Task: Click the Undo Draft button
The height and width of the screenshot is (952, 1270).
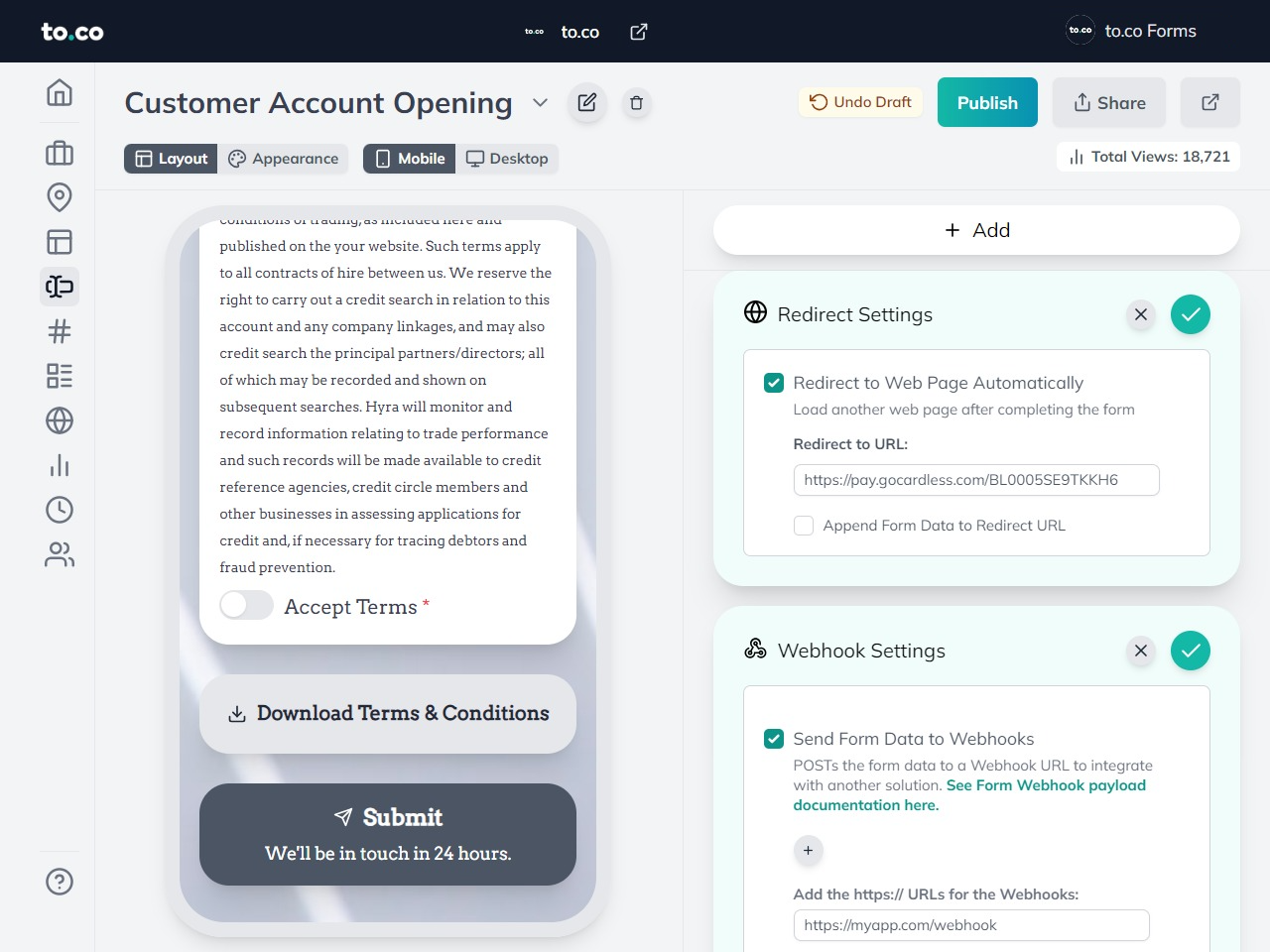Action: [x=860, y=102]
